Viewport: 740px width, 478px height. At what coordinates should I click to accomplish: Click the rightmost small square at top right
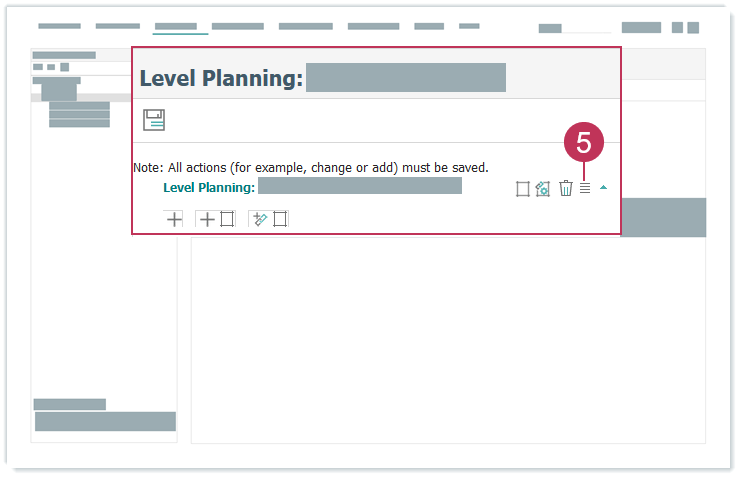pyautogui.click(x=693, y=28)
